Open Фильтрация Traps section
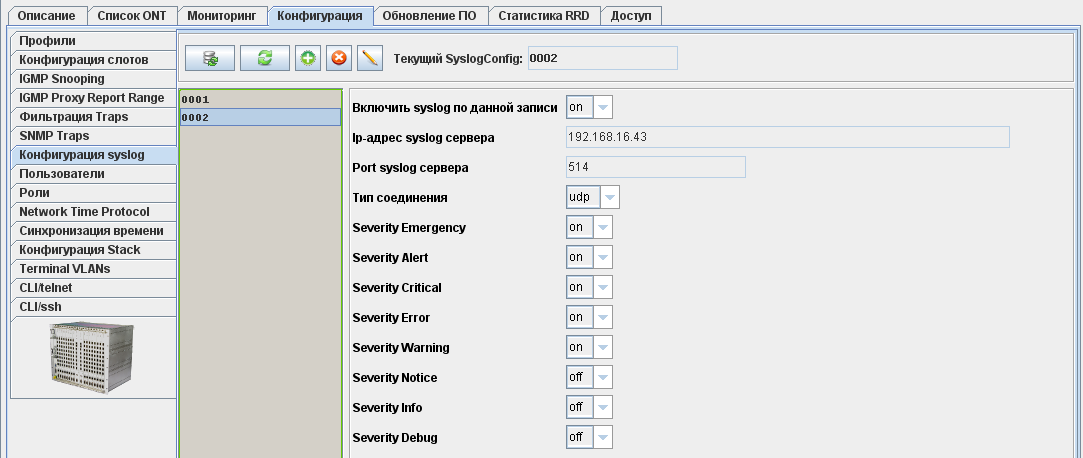 coord(94,117)
